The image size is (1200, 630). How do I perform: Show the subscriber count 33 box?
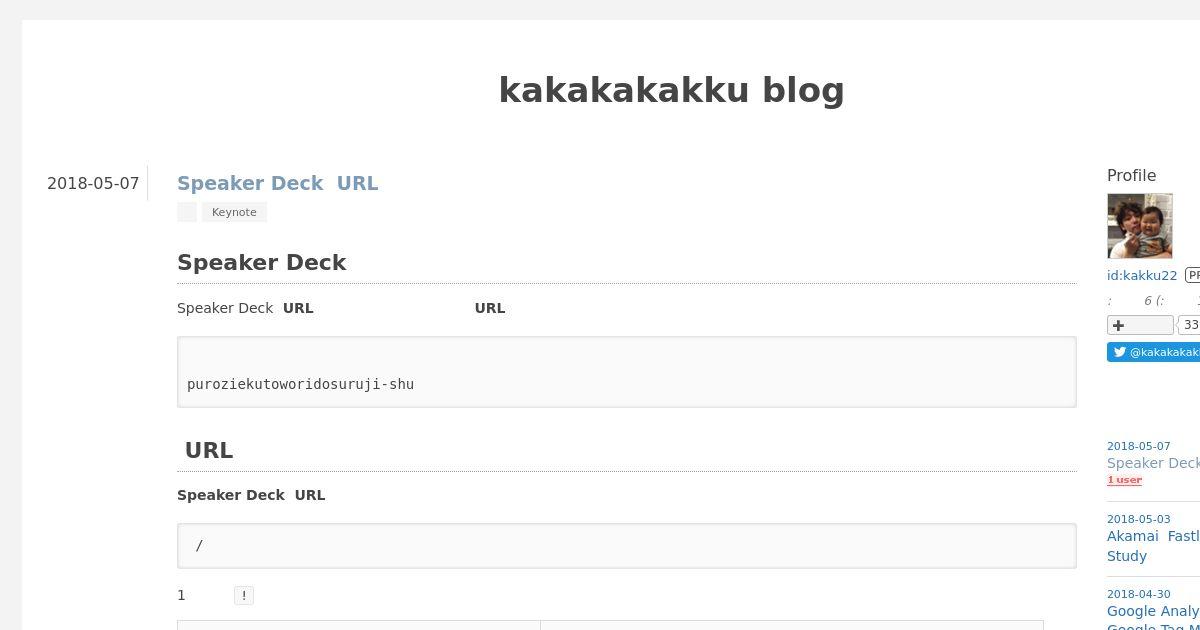point(1189,325)
